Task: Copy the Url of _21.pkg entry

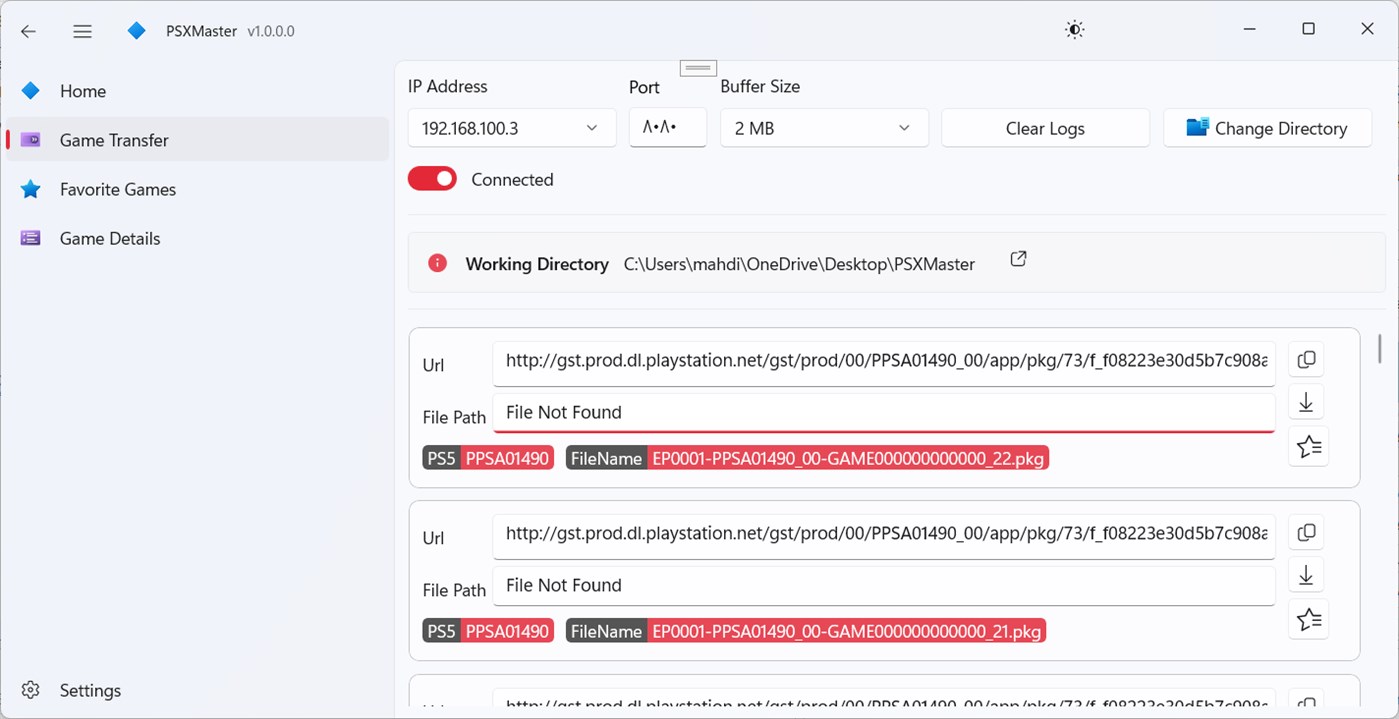Action: (1306, 533)
